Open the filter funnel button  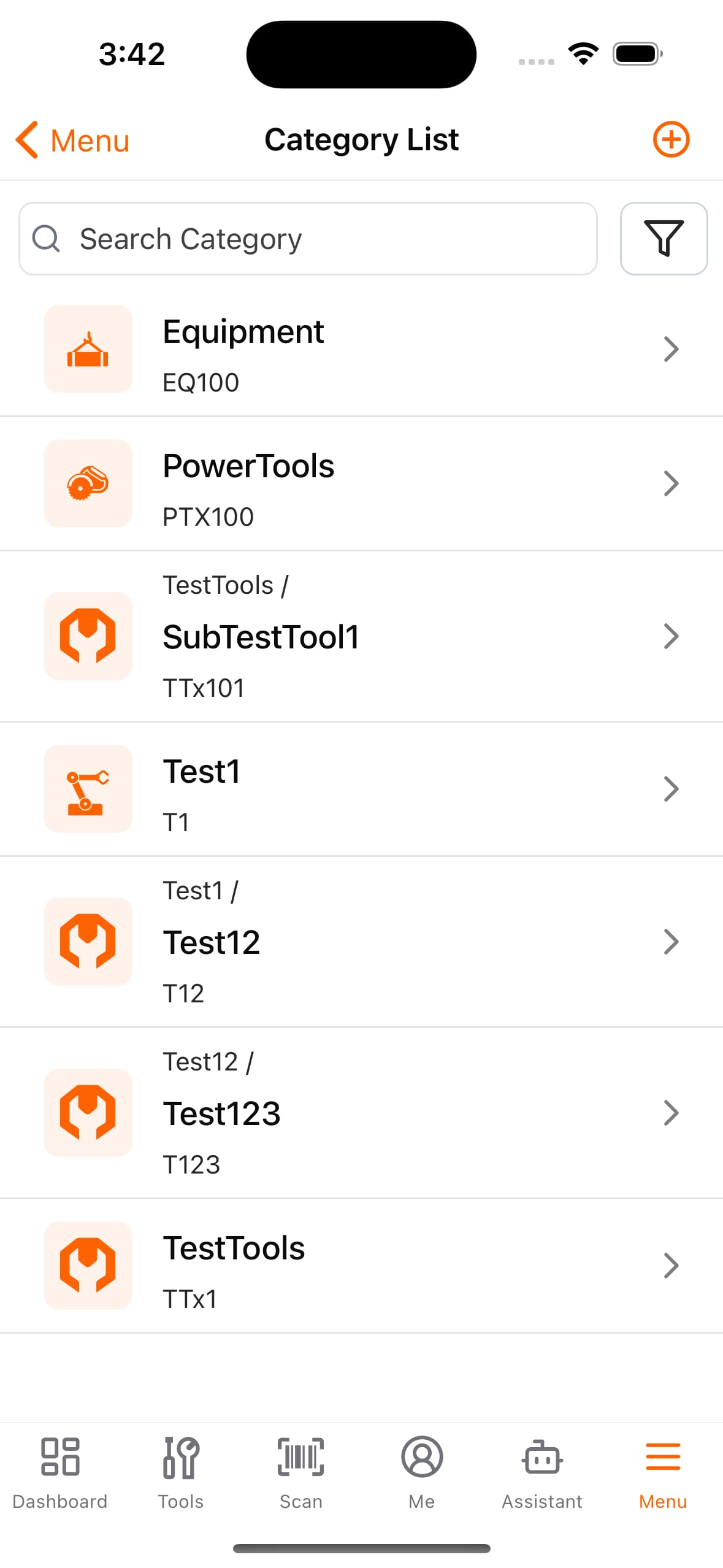pyautogui.click(x=664, y=239)
